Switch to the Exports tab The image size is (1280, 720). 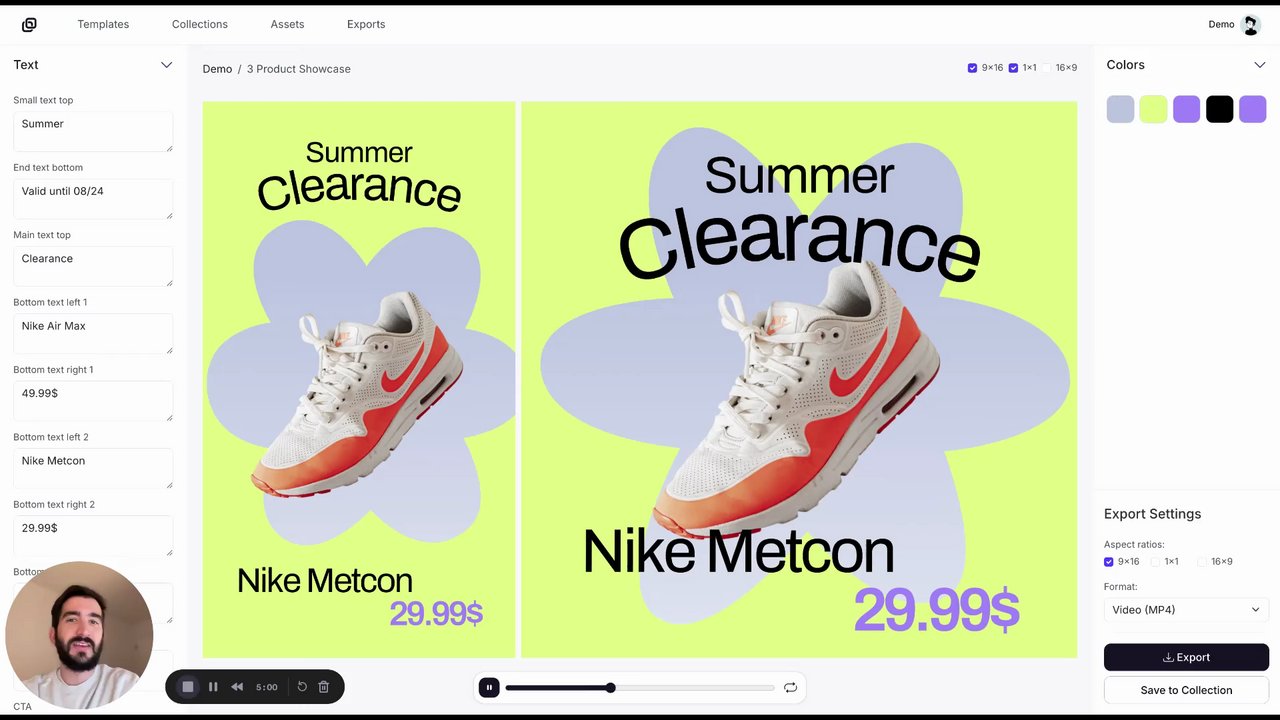pyautogui.click(x=366, y=24)
